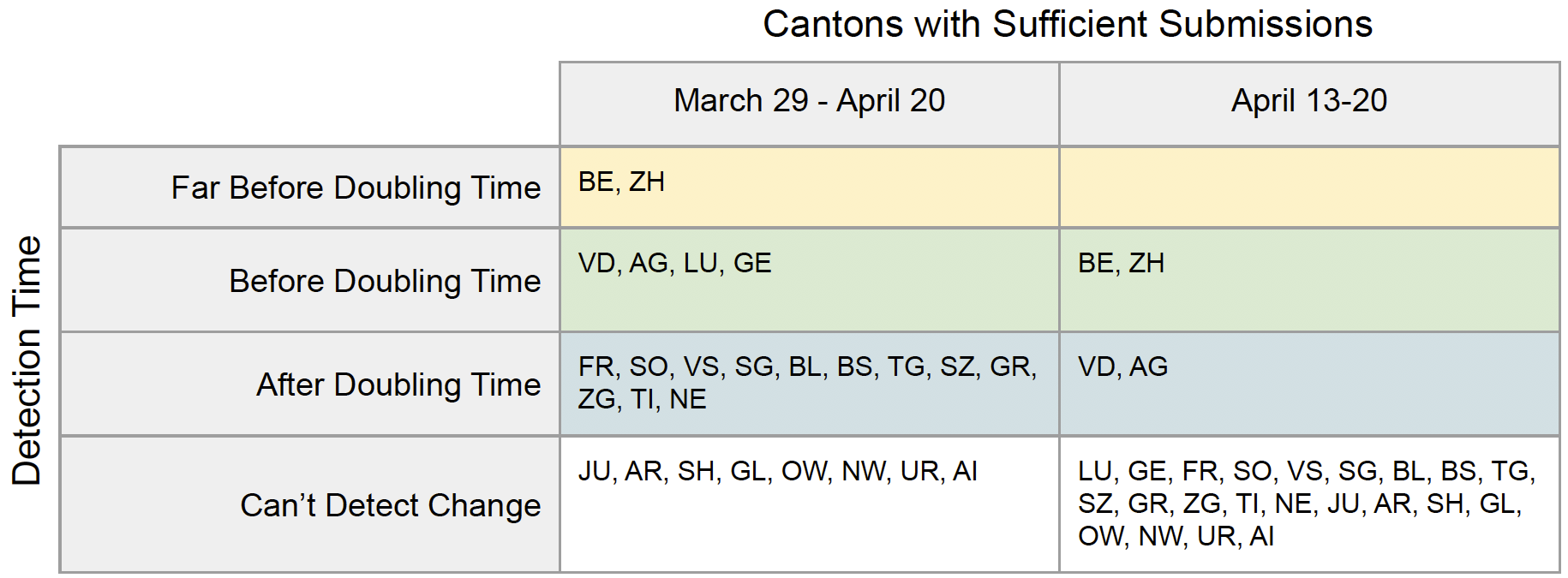
Task: Click the 'Before Doubling Time' row header
Action: tap(385, 281)
